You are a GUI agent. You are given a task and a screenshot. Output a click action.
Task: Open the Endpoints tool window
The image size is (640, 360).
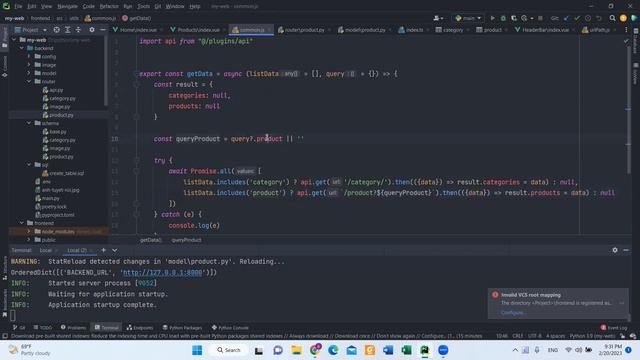[140, 327]
